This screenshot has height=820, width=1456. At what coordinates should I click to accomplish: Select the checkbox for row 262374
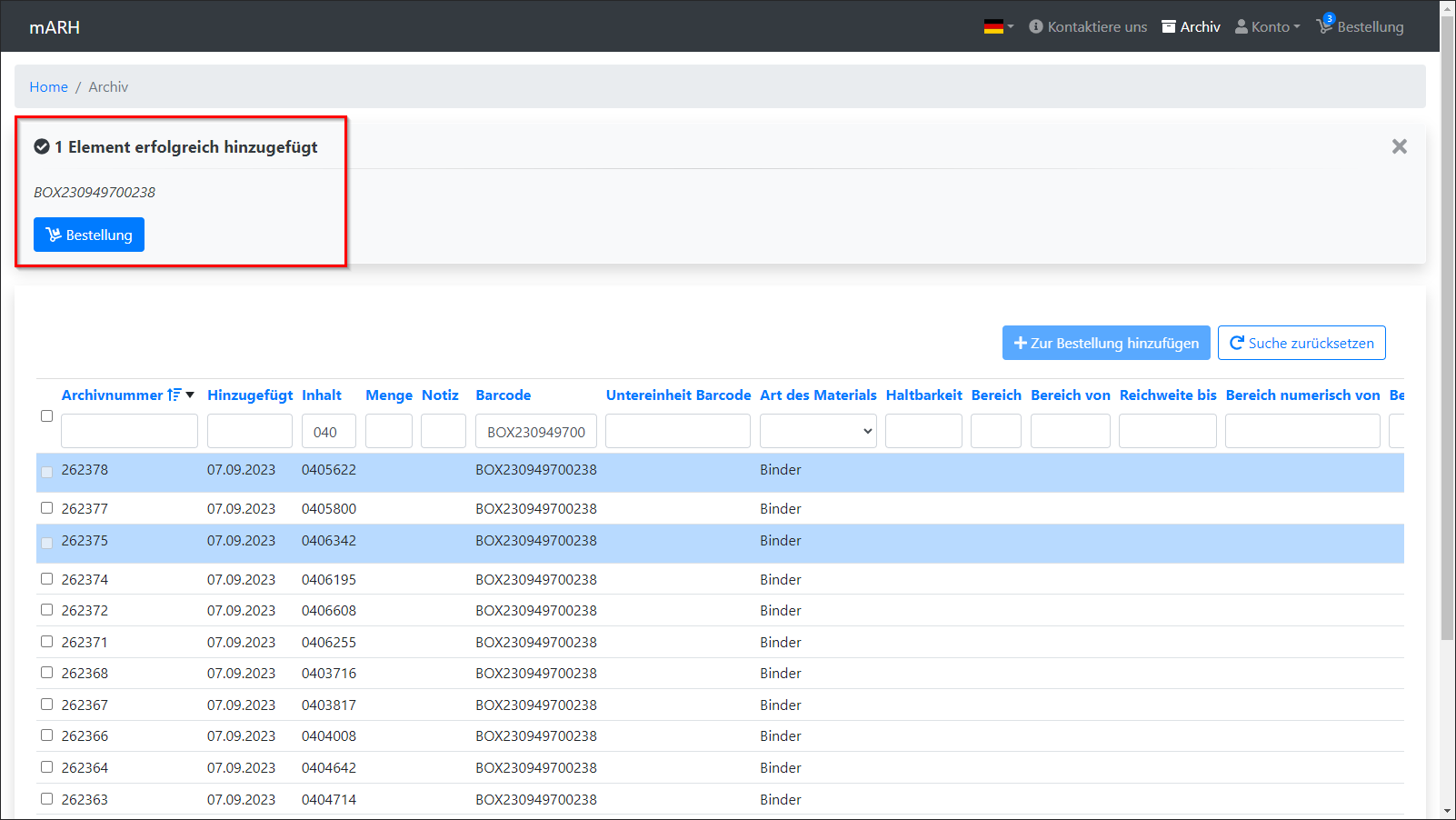pos(46,579)
